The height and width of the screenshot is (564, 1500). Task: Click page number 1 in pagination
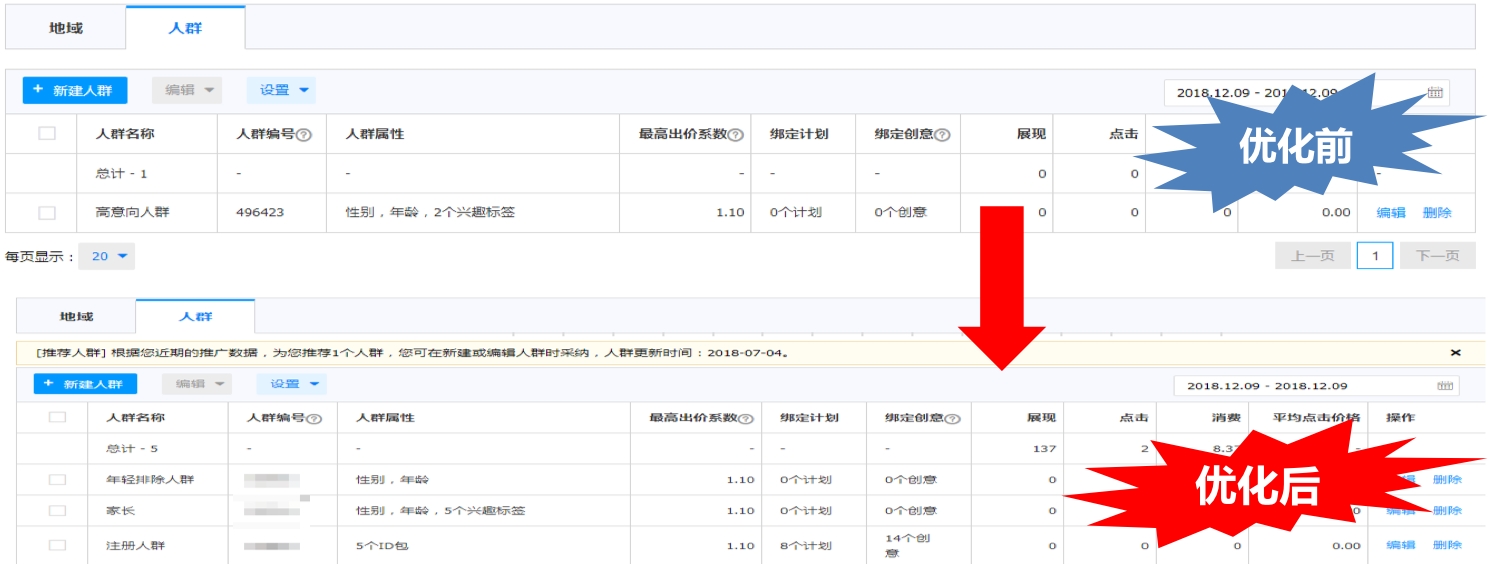[1375, 256]
